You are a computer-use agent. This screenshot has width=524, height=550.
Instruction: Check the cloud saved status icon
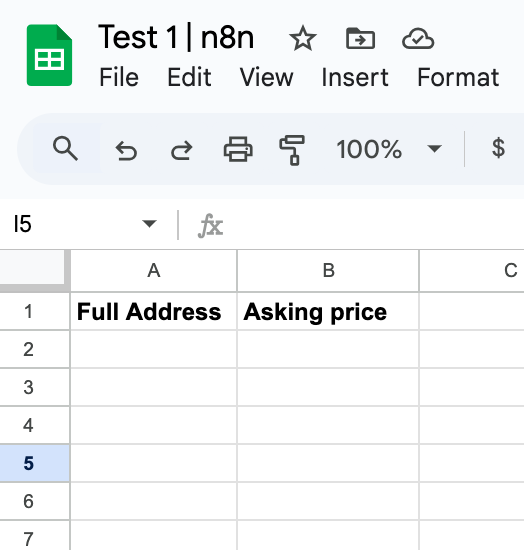click(418, 39)
